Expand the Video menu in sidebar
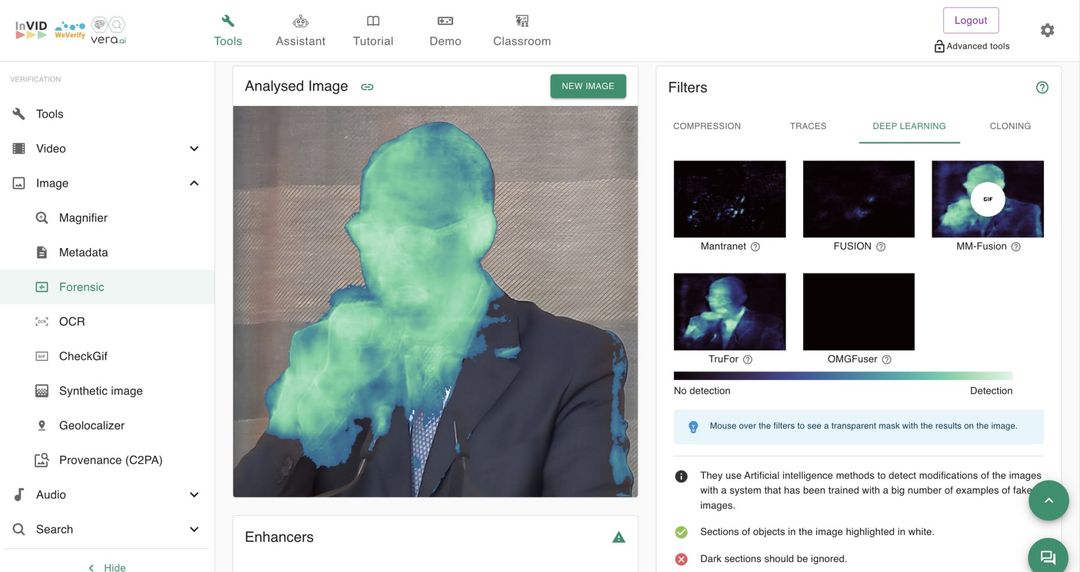 tap(194, 149)
